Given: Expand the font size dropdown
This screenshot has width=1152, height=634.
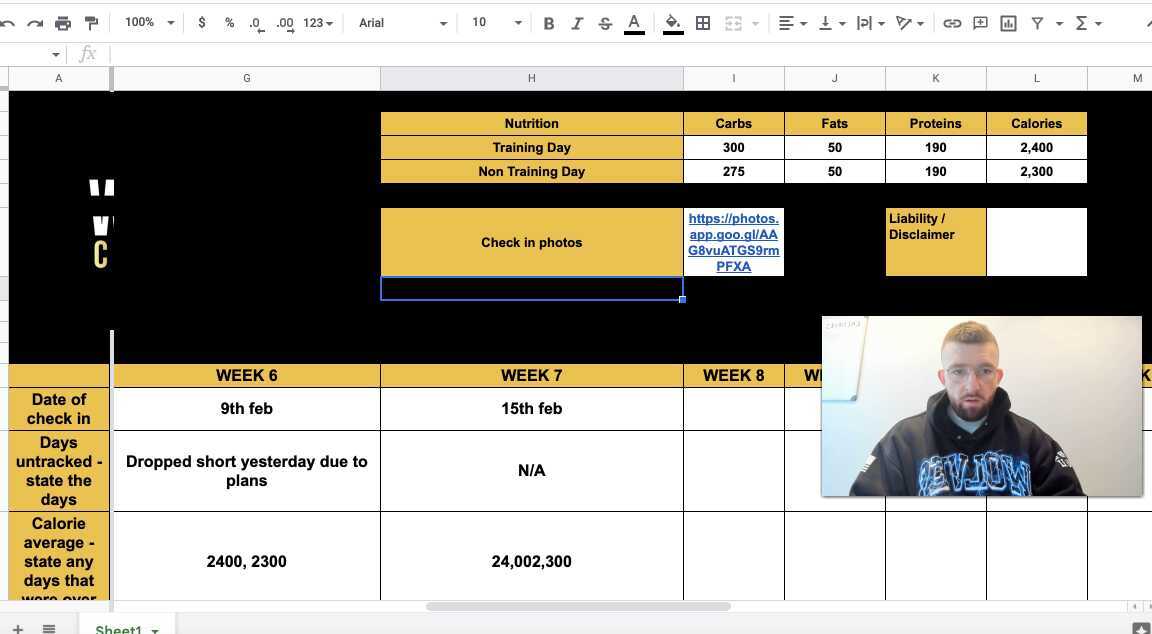Looking at the screenshot, I should (x=497, y=23).
